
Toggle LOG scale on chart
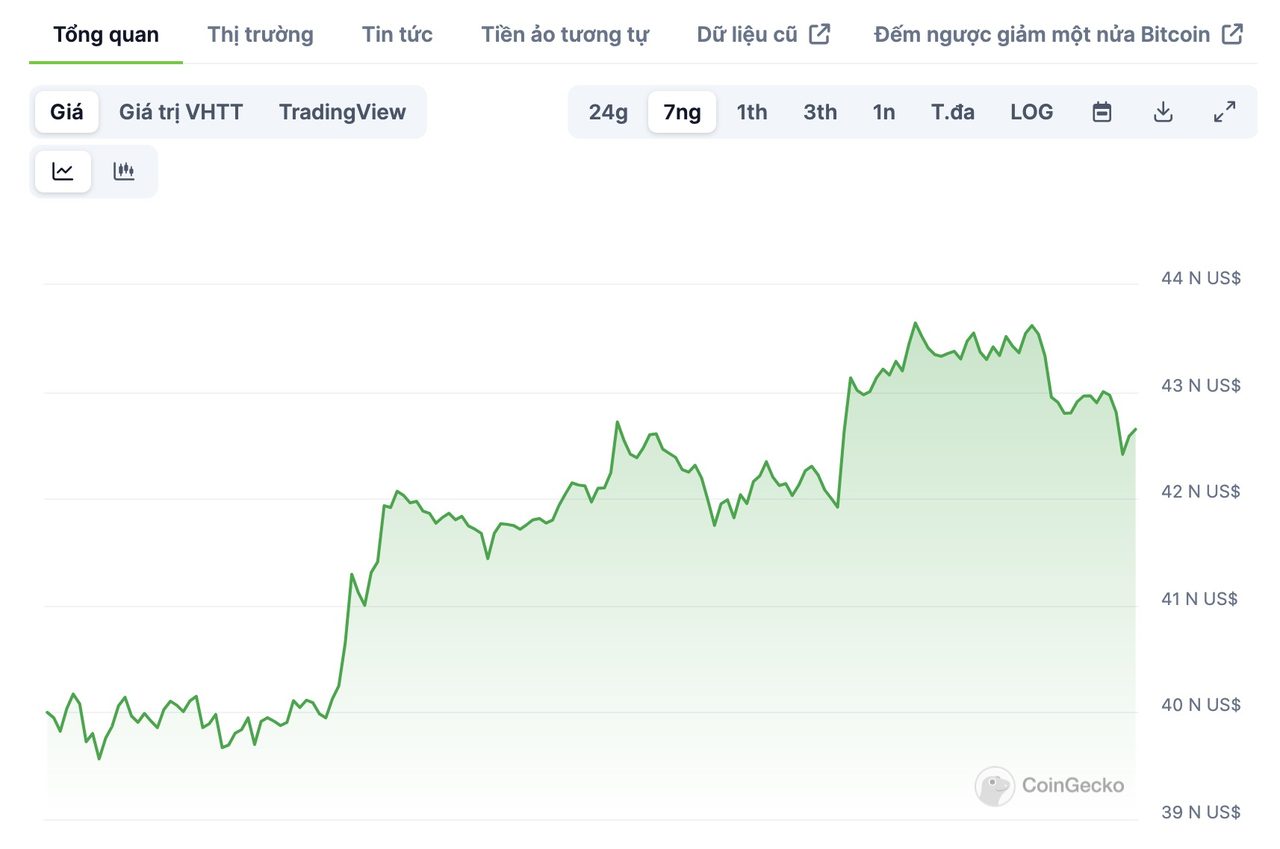pos(1031,112)
